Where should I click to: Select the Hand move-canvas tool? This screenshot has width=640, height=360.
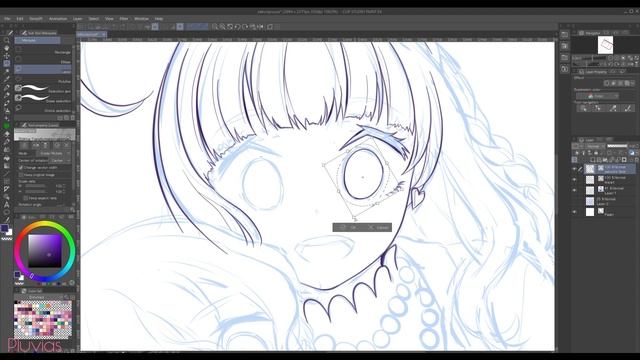point(7,48)
